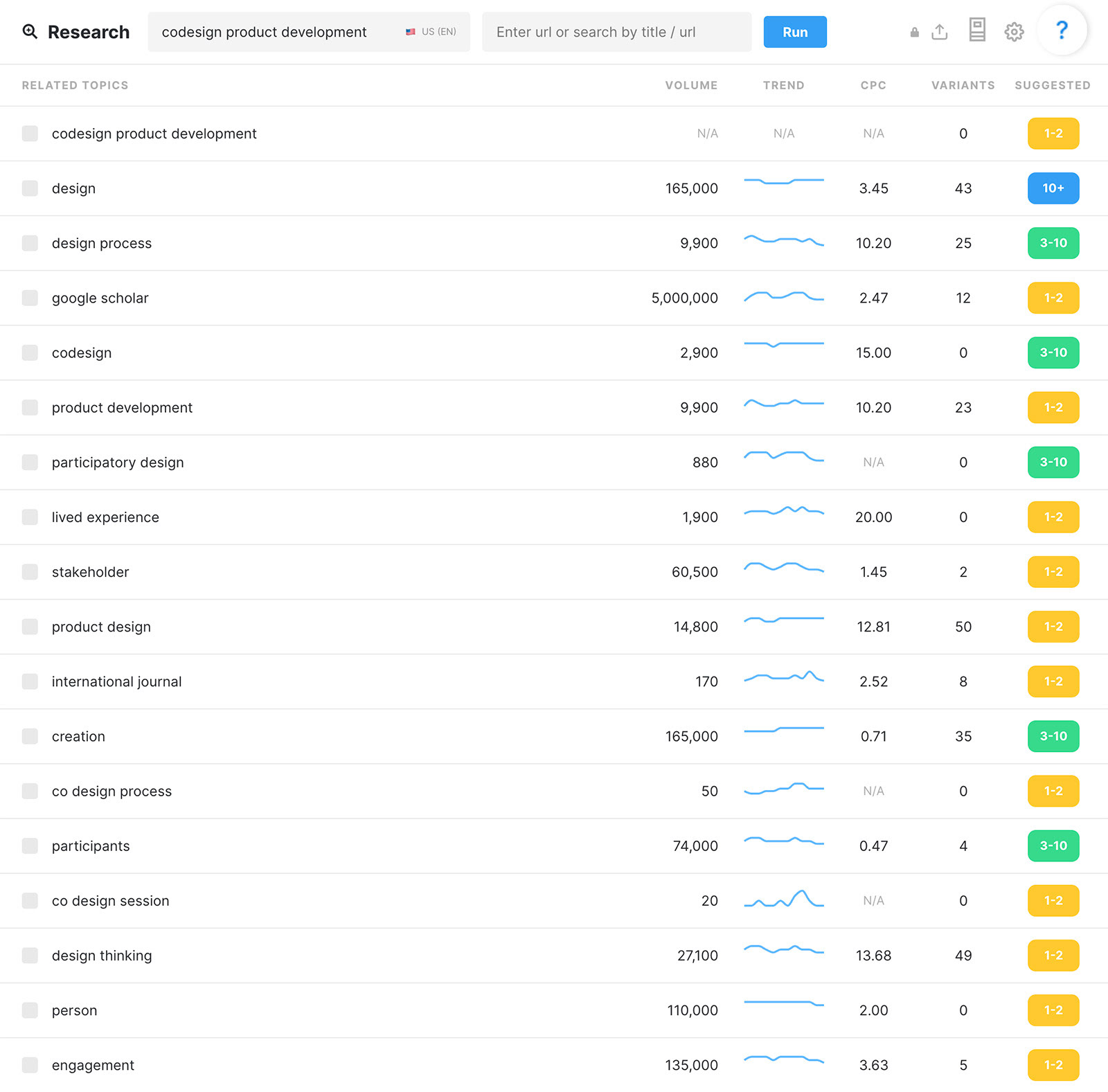Toggle checkbox for participatory design
Viewport: 1108px width, 1092px height.
30,462
